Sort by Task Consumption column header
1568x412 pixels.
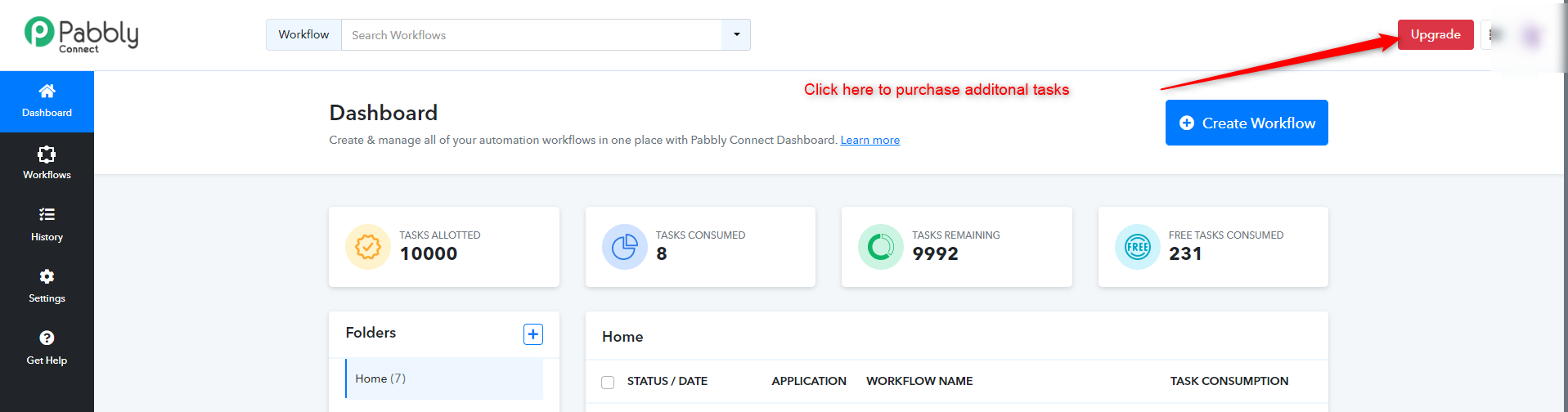[x=1229, y=381]
